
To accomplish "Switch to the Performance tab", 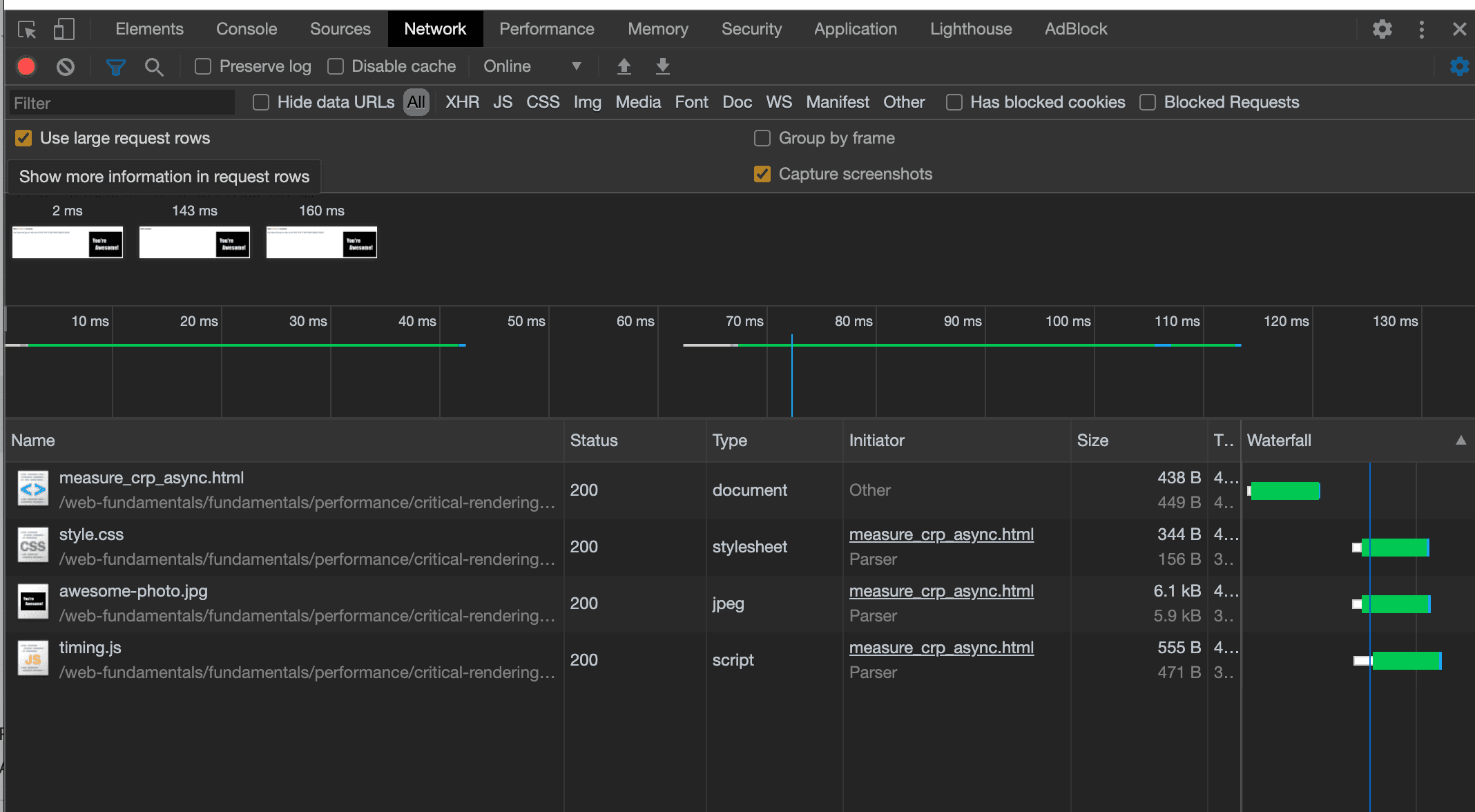I will (x=546, y=29).
